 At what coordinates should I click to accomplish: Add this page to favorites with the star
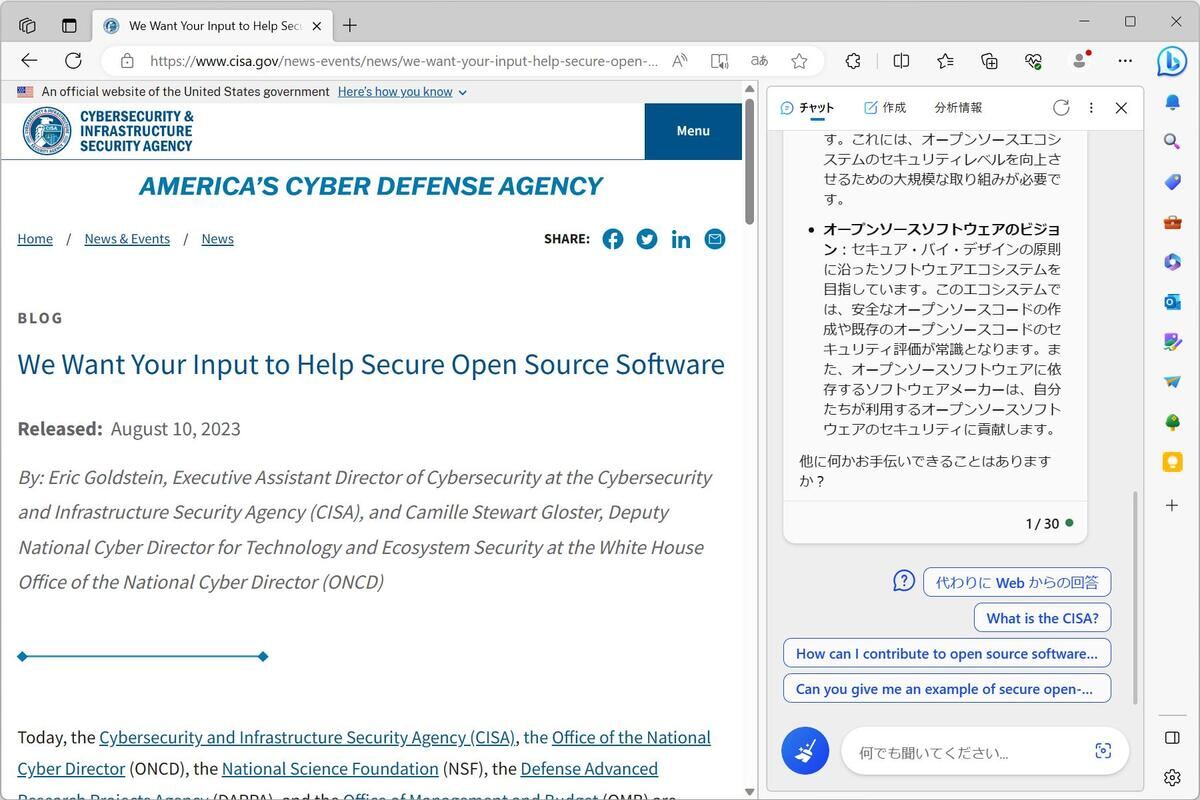[x=799, y=61]
